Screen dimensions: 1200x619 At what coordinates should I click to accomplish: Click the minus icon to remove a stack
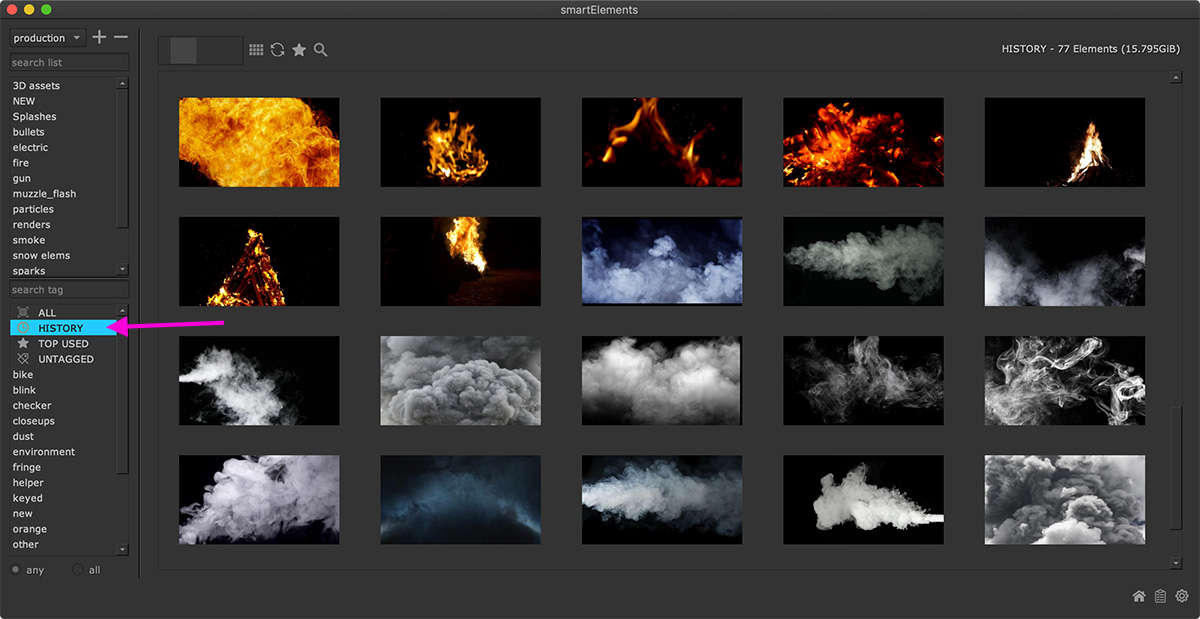121,38
